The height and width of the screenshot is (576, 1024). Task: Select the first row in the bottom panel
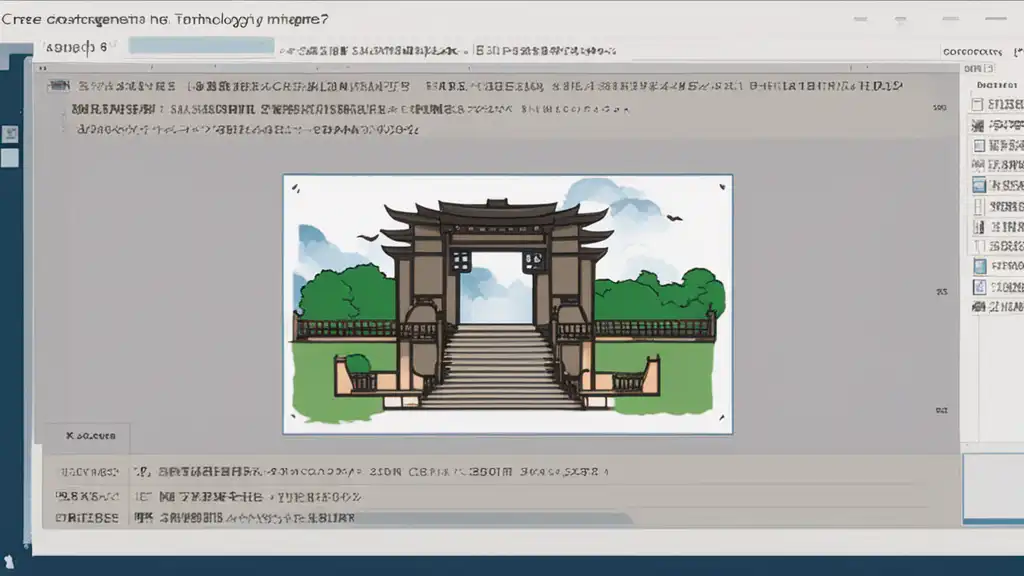pos(500,472)
